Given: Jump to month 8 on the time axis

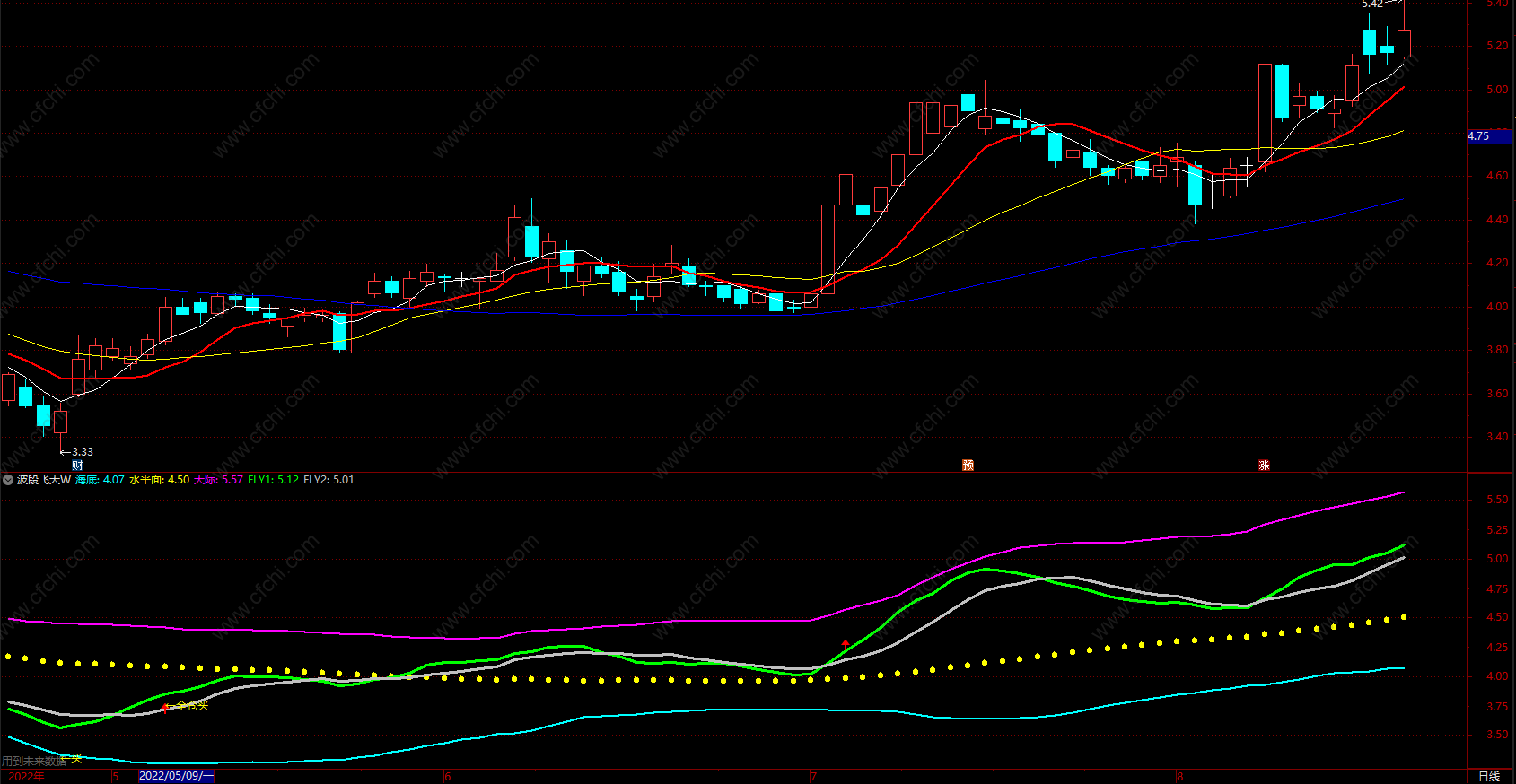Looking at the screenshot, I should pos(1179,777).
